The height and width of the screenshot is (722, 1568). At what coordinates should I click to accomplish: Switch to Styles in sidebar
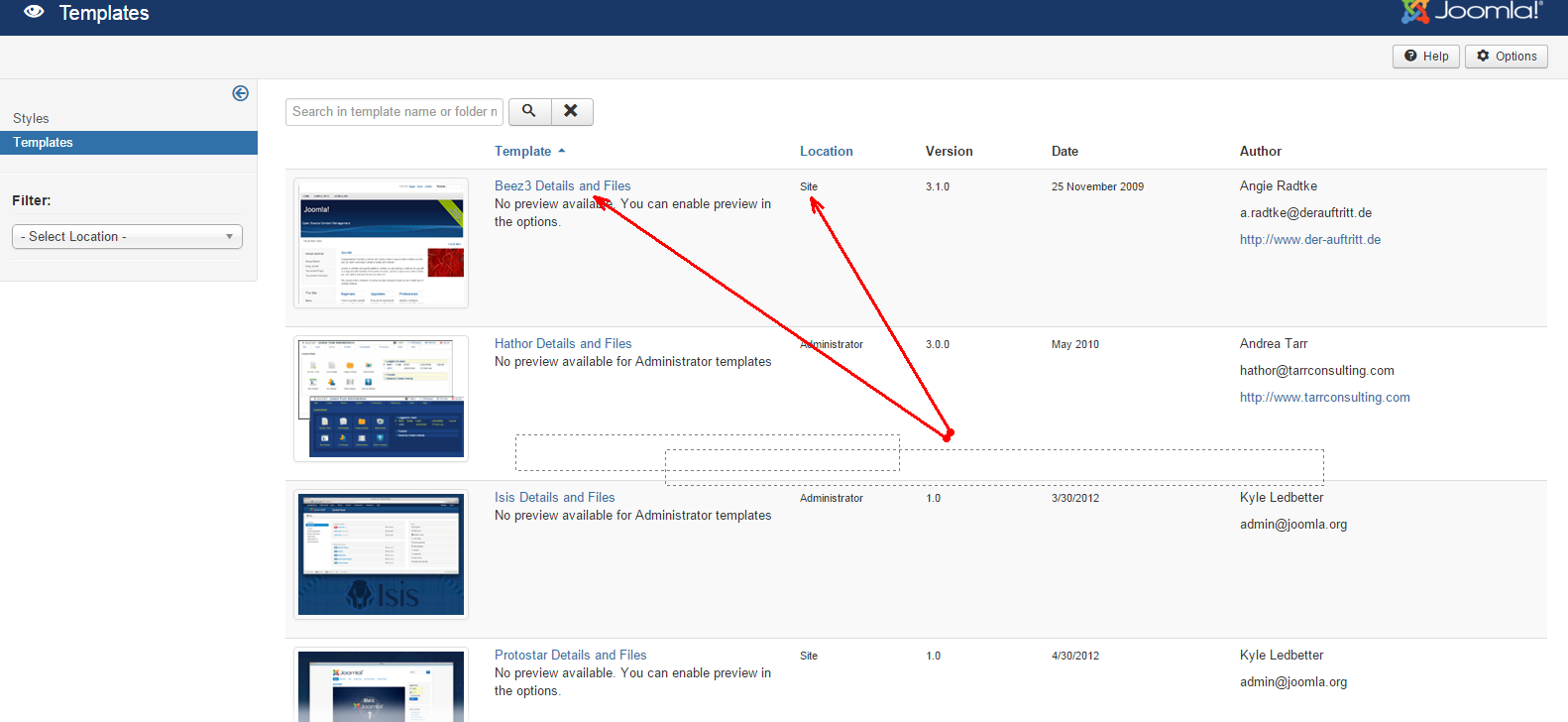pos(31,118)
